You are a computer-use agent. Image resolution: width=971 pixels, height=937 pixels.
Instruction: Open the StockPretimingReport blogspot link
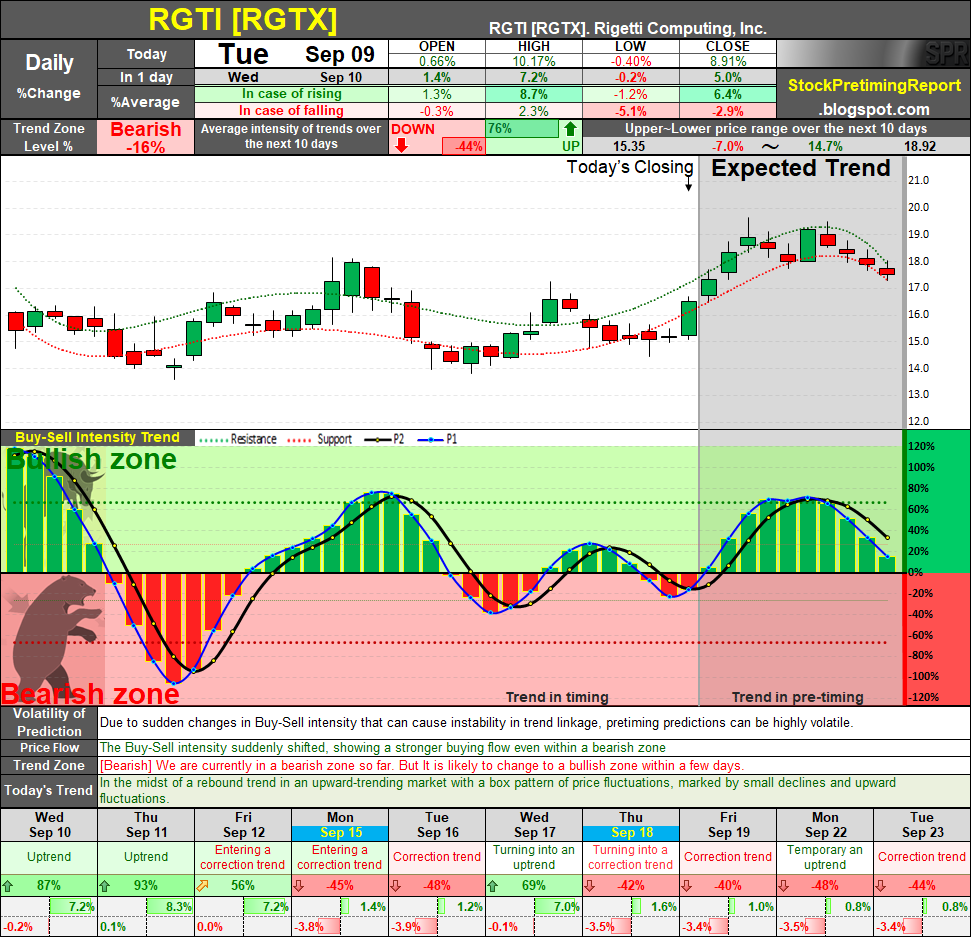click(x=874, y=97)
